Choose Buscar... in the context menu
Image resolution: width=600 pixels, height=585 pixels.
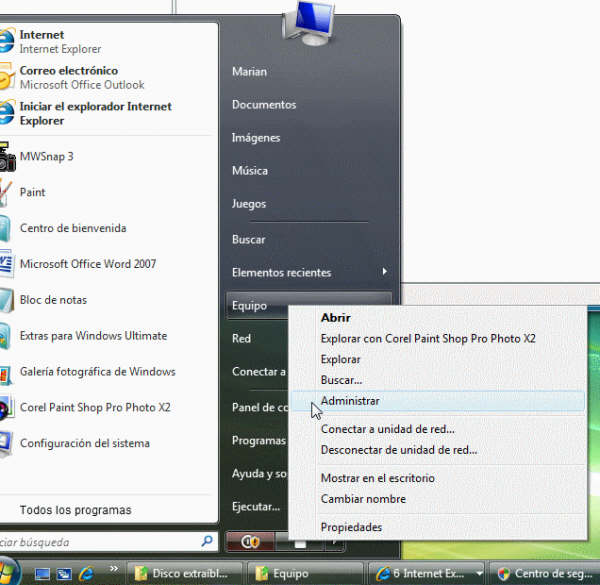[438, 380]
